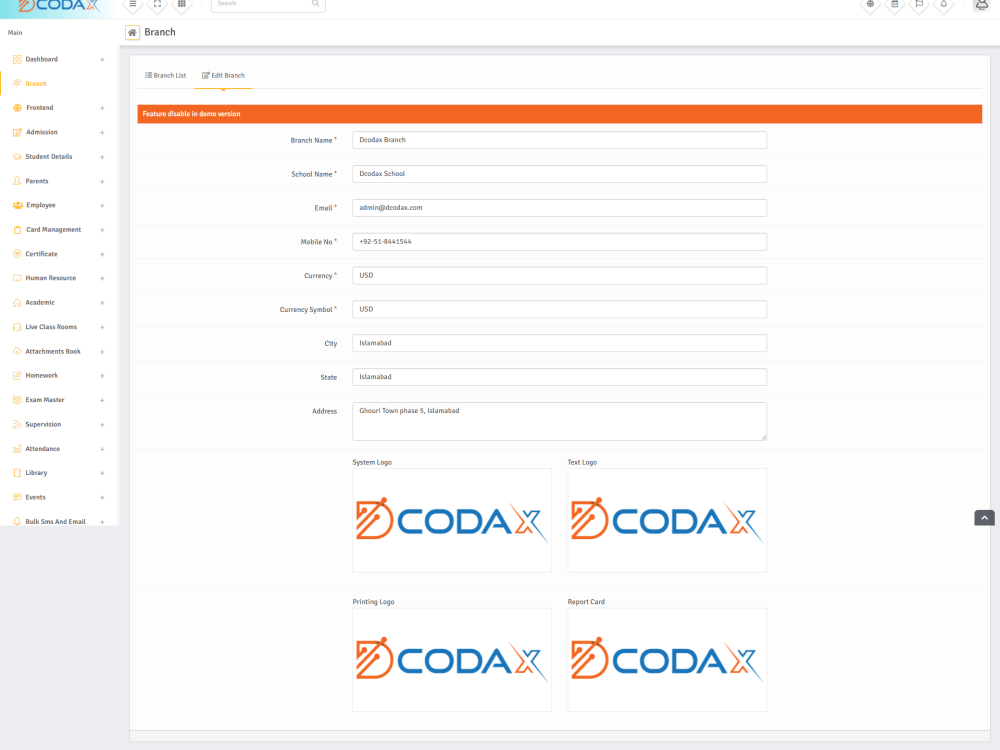
Task: Expand the Admission menu plus
Action: (102, 133)
